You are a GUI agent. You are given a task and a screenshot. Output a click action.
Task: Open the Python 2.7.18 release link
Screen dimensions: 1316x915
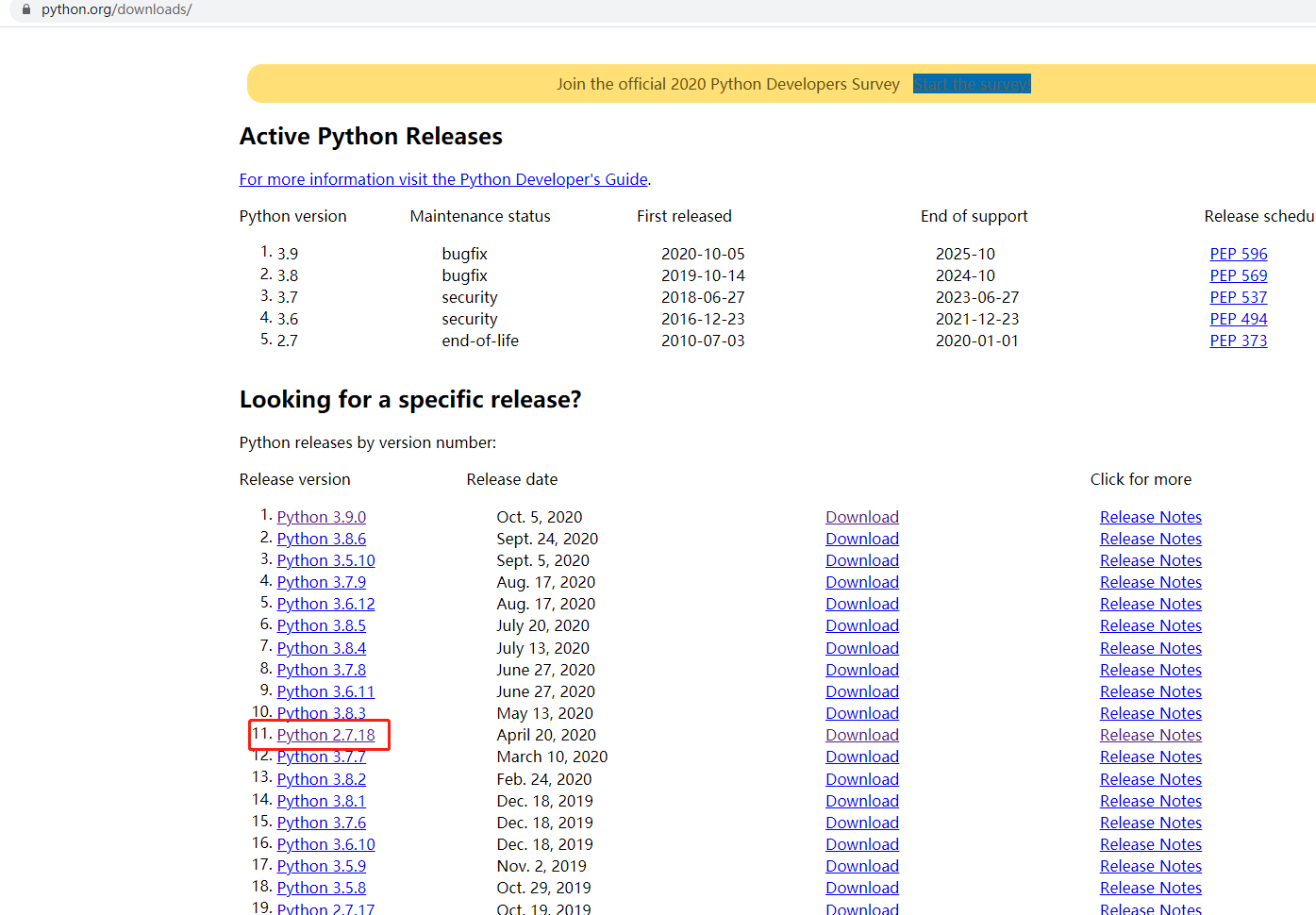pos(326,735)
